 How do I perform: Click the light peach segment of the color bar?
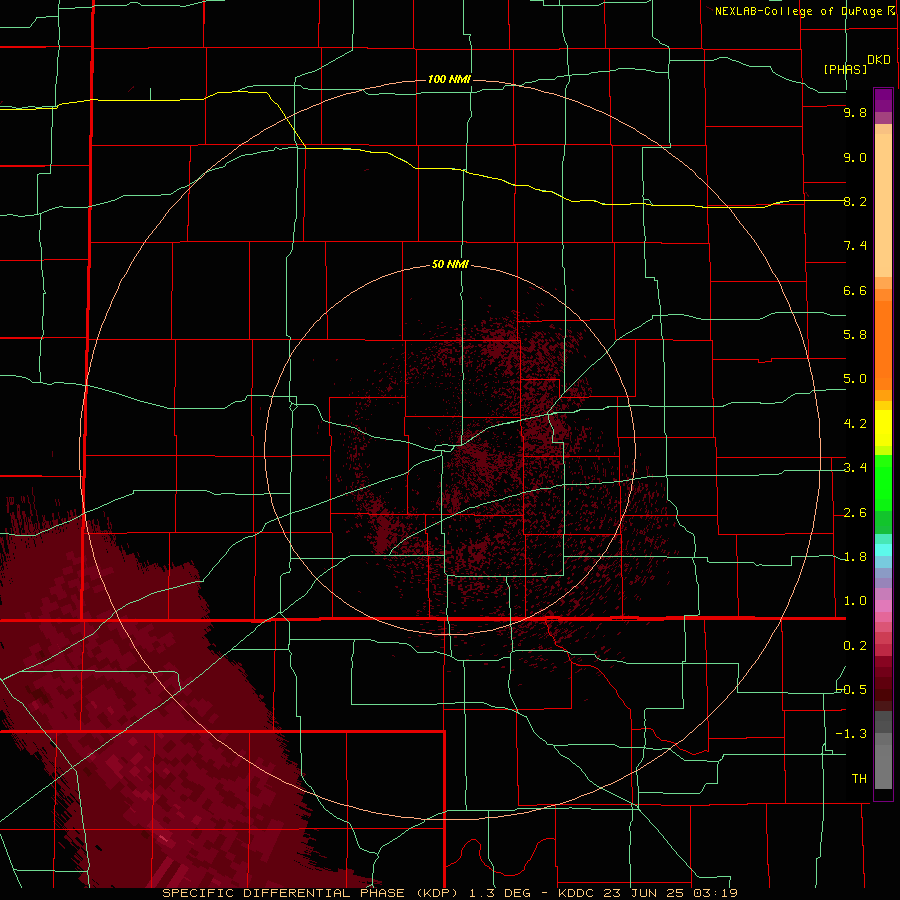coord(883,205)
